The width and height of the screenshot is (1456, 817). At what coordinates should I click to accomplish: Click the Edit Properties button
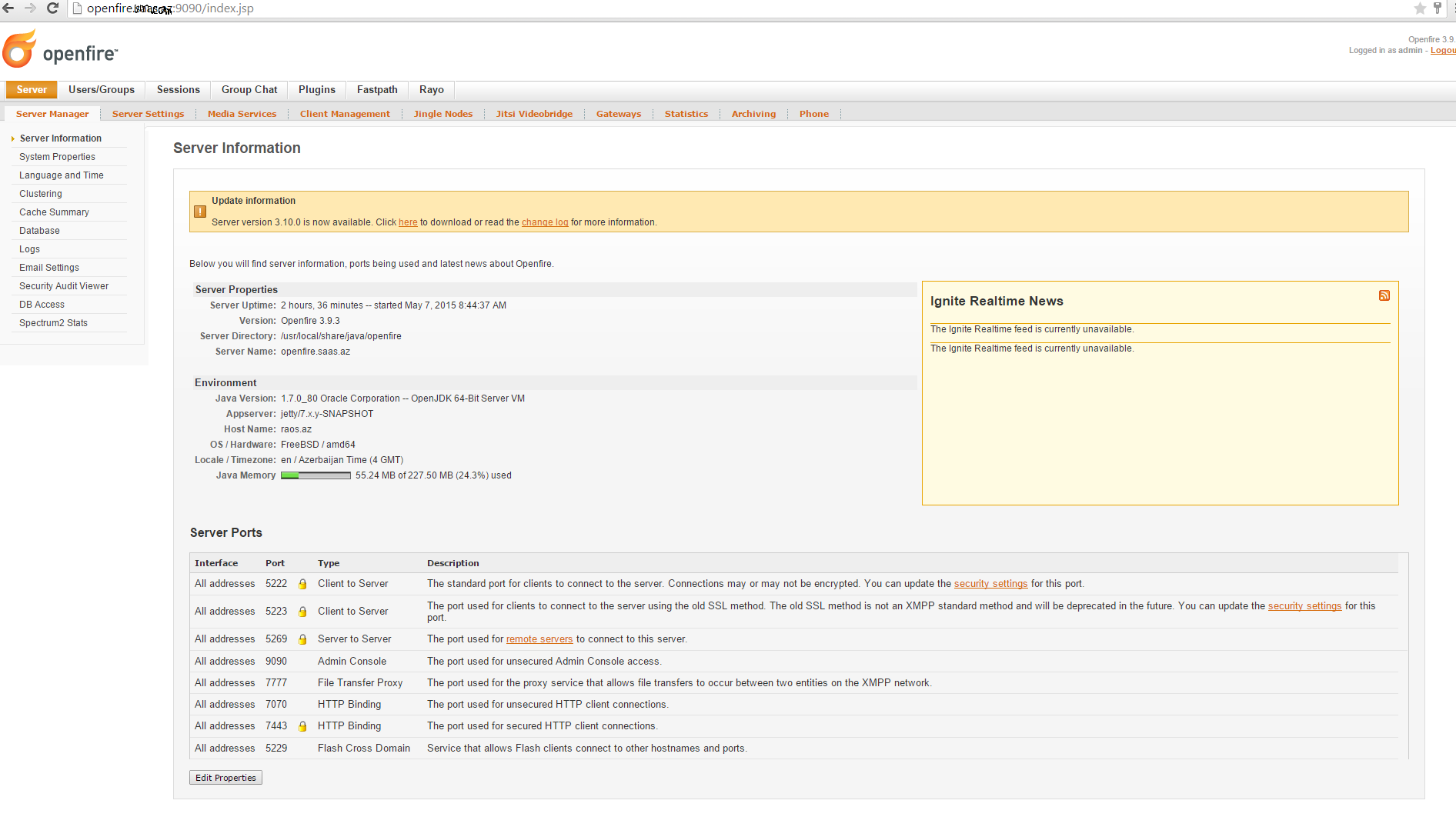pyautogui.click(x=225, y=778)
